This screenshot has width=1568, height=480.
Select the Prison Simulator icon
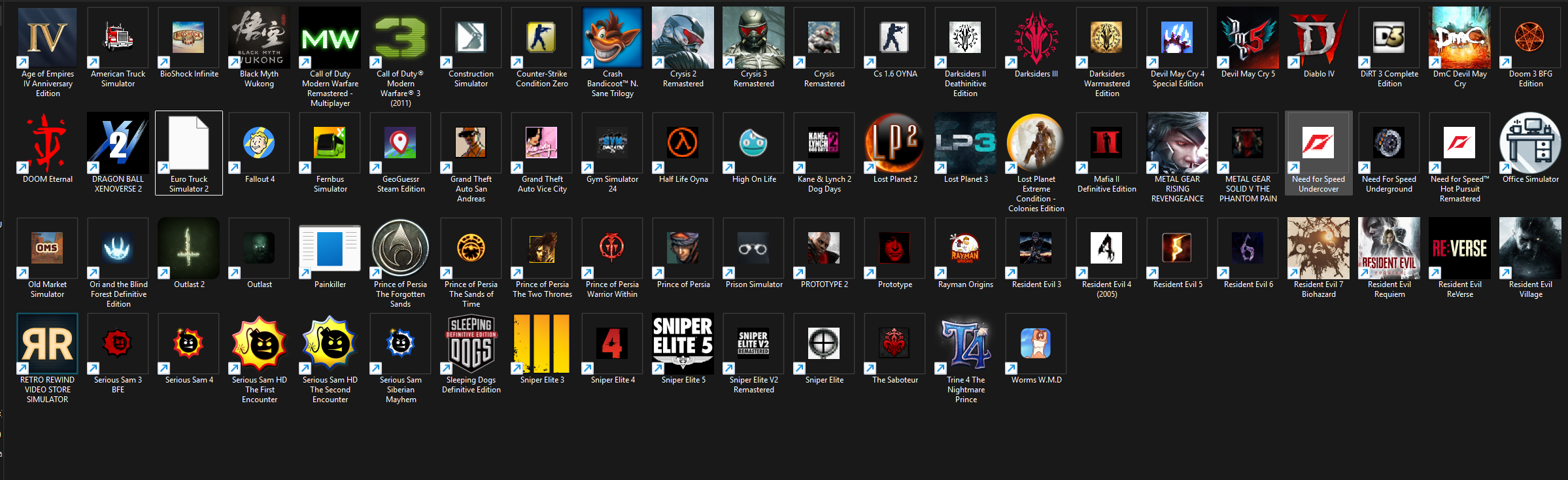[x=753, y=249]
